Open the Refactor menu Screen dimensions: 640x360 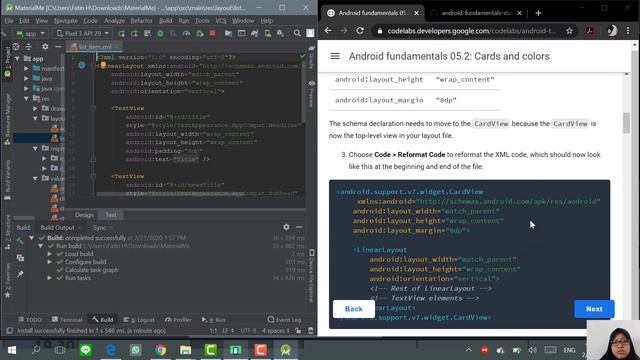(141, 20)
